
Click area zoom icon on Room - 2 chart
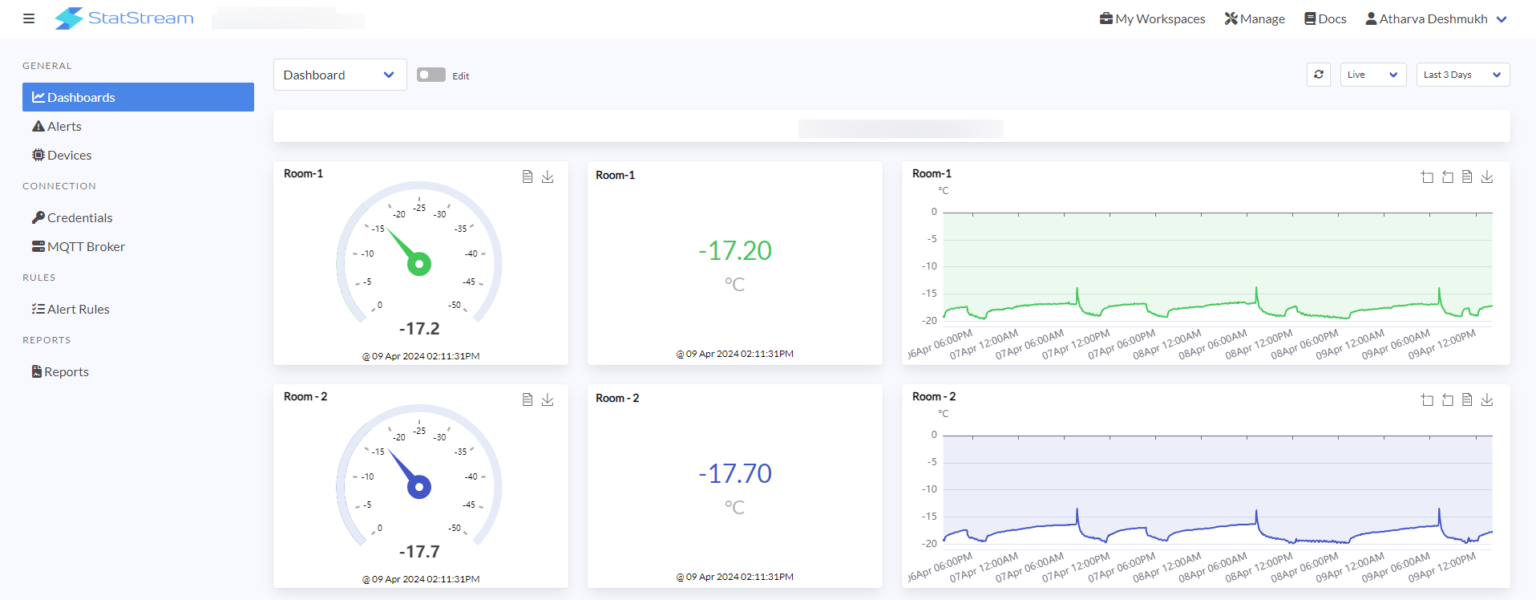(1427, 400)
